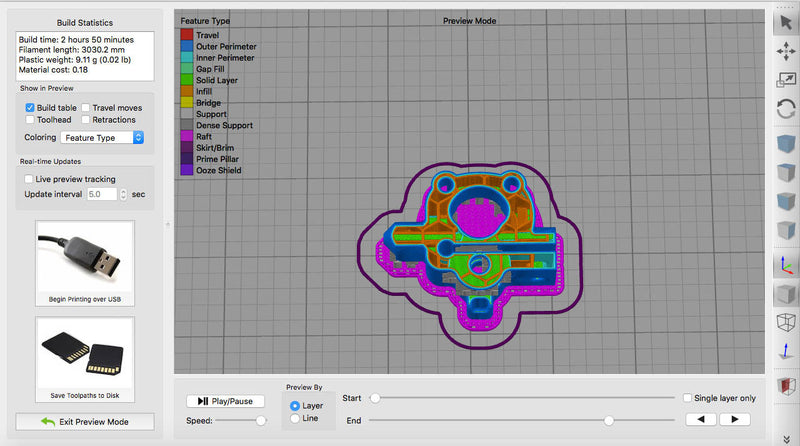Switch to wireframe cube view

coord(785,322)
